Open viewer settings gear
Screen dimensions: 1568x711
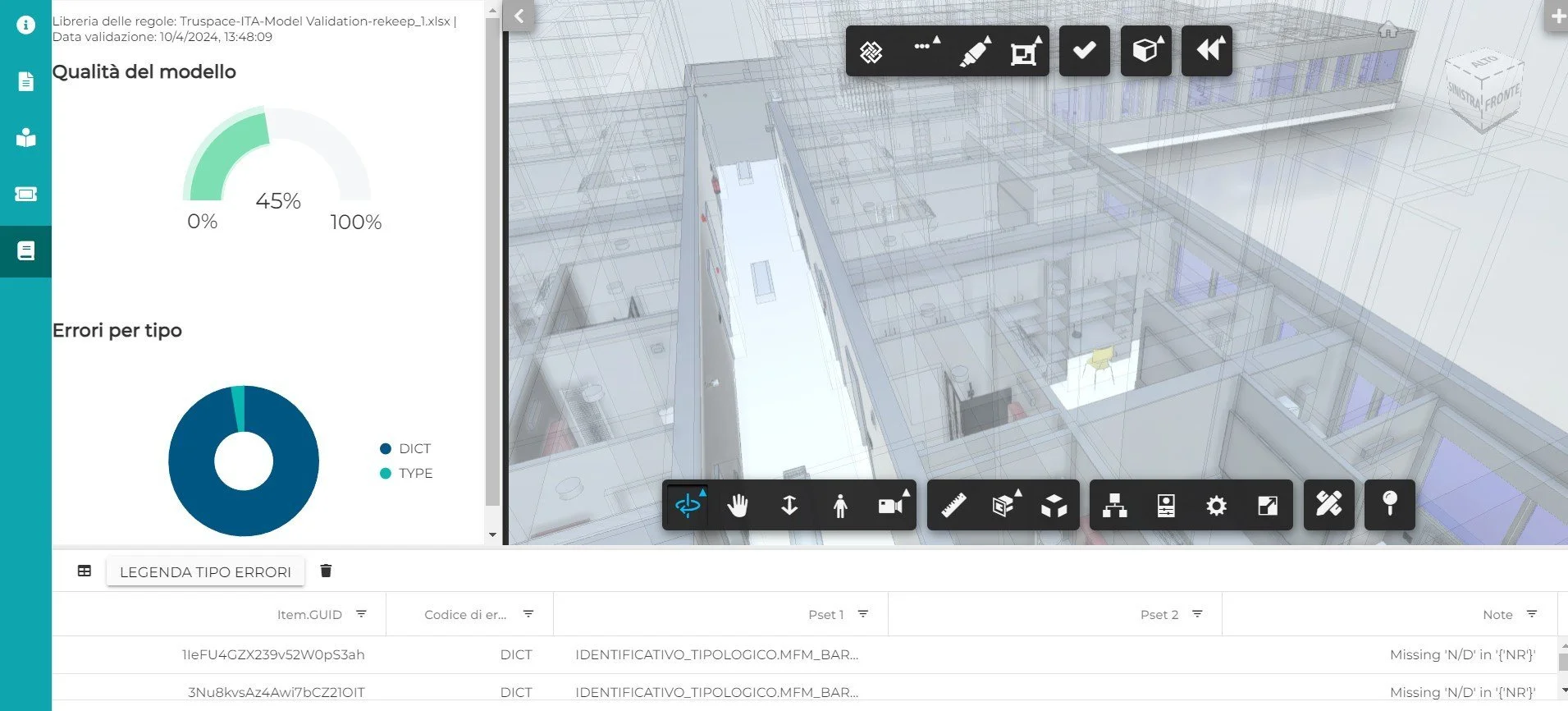1217,505
